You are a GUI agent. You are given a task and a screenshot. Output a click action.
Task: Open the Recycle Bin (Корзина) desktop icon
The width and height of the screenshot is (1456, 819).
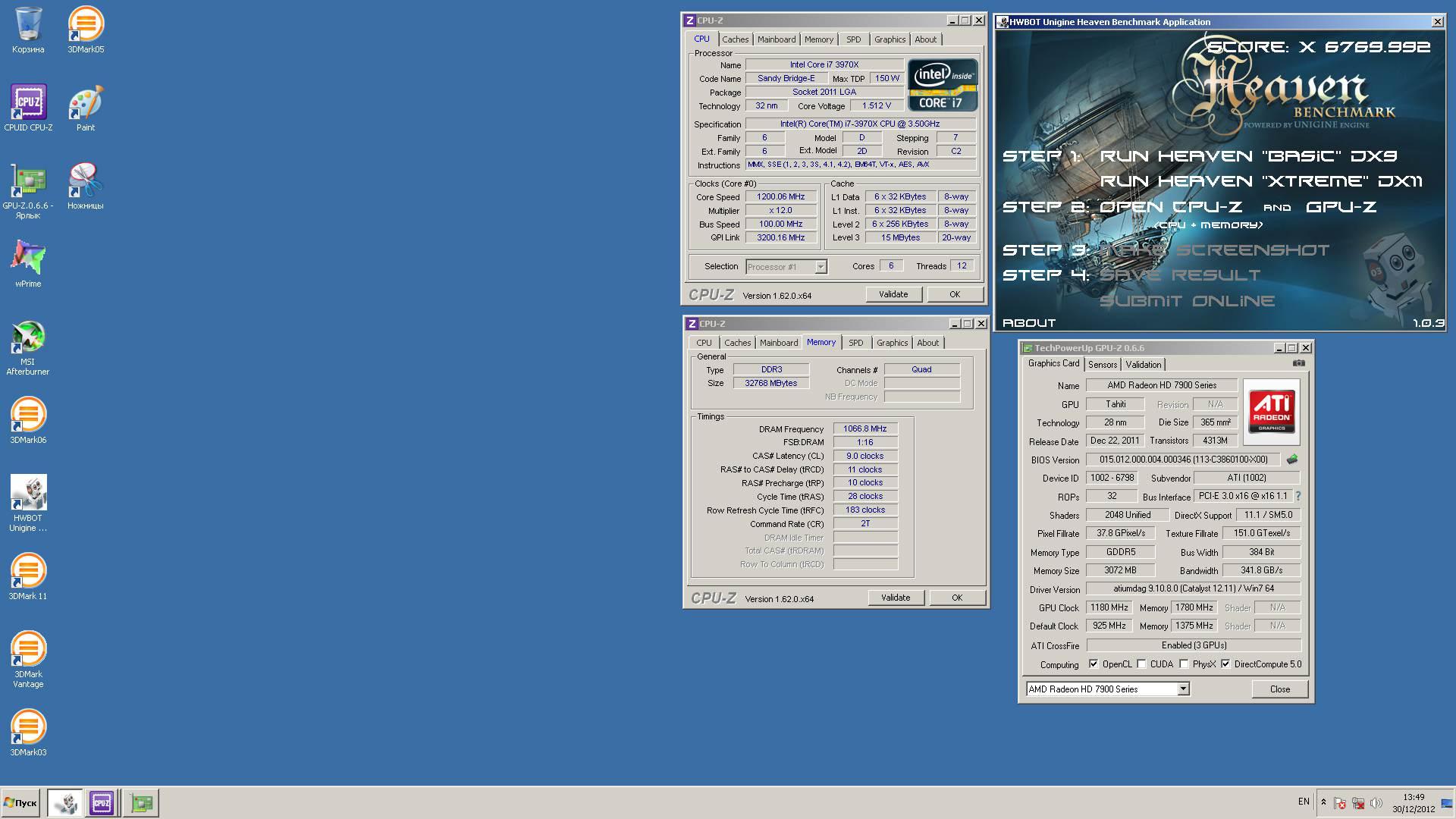tap(28, 30)
